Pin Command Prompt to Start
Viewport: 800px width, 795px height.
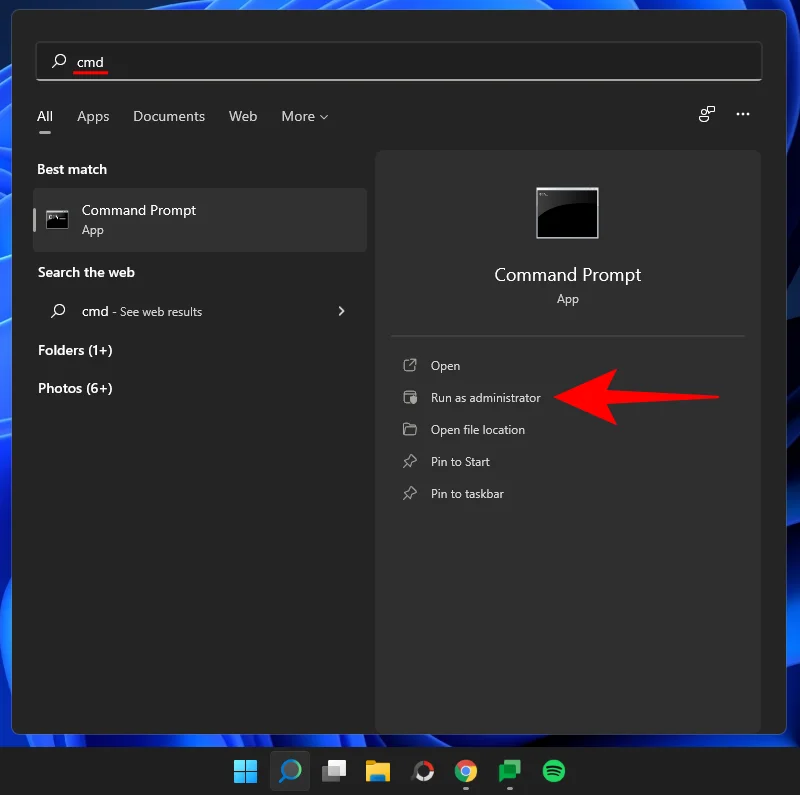tap(458, 461)
